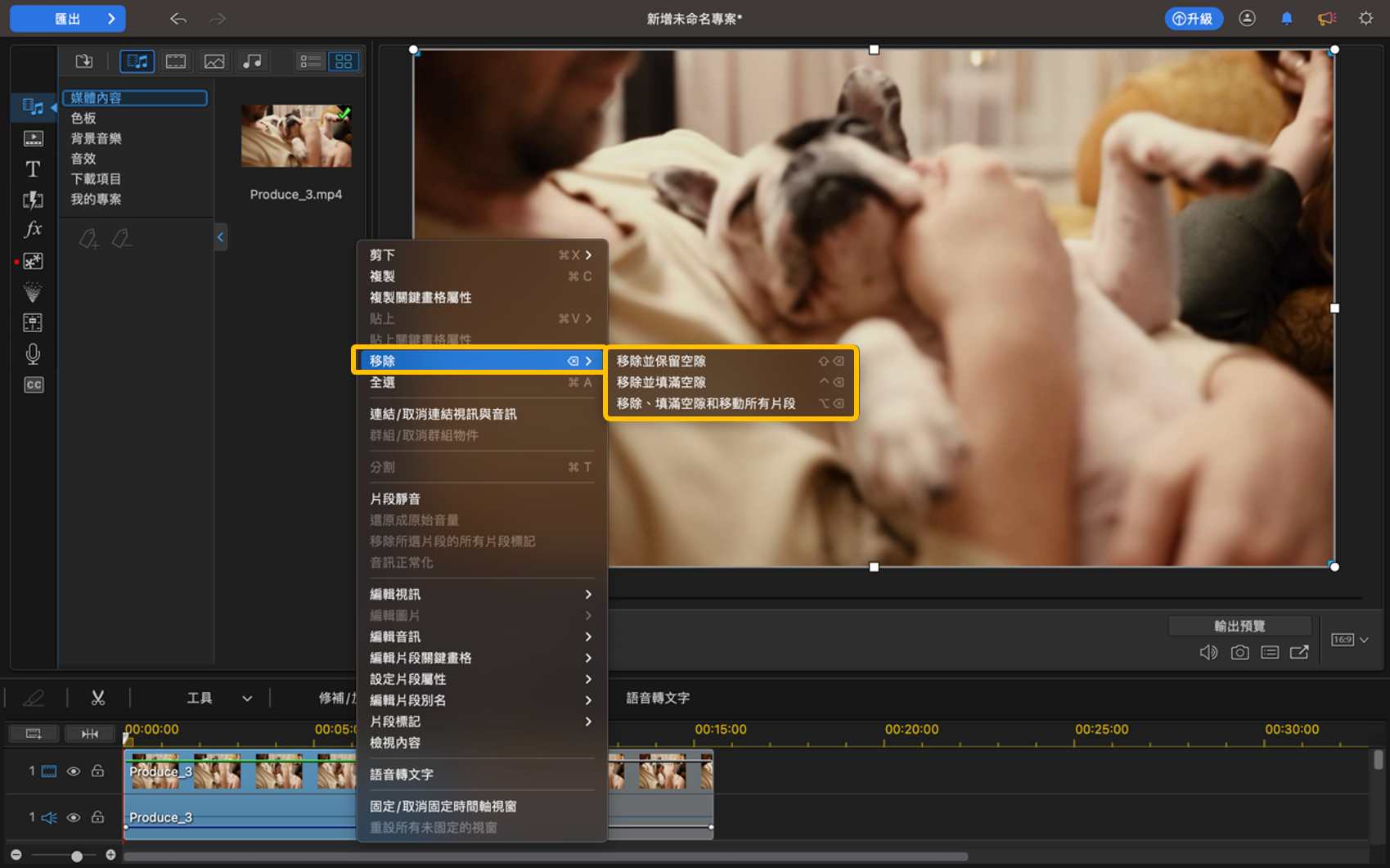Click the megaphone announcements icon

(1326, 18)
